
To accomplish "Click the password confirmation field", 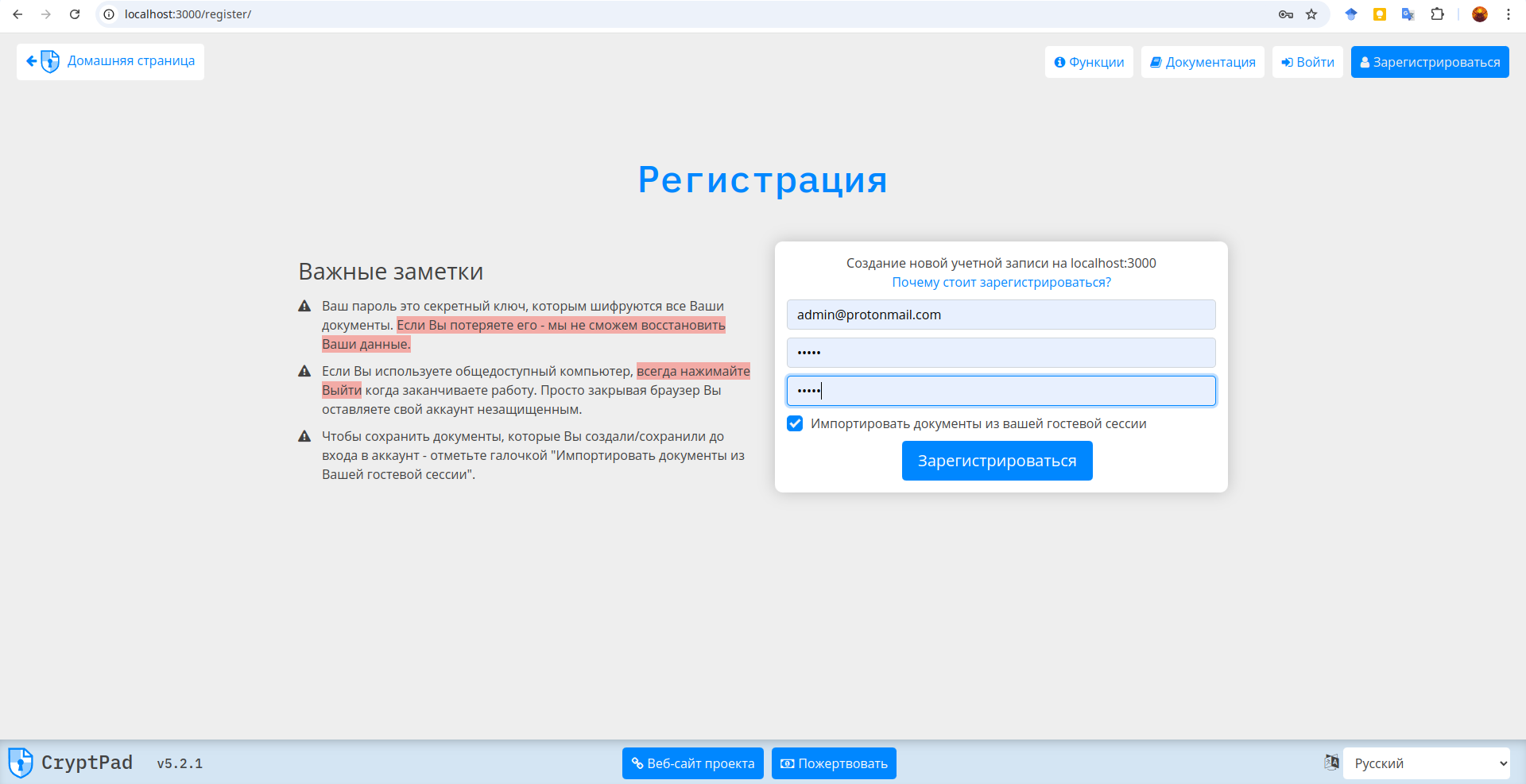I will pyautogui.click(x=1001, y=390).
